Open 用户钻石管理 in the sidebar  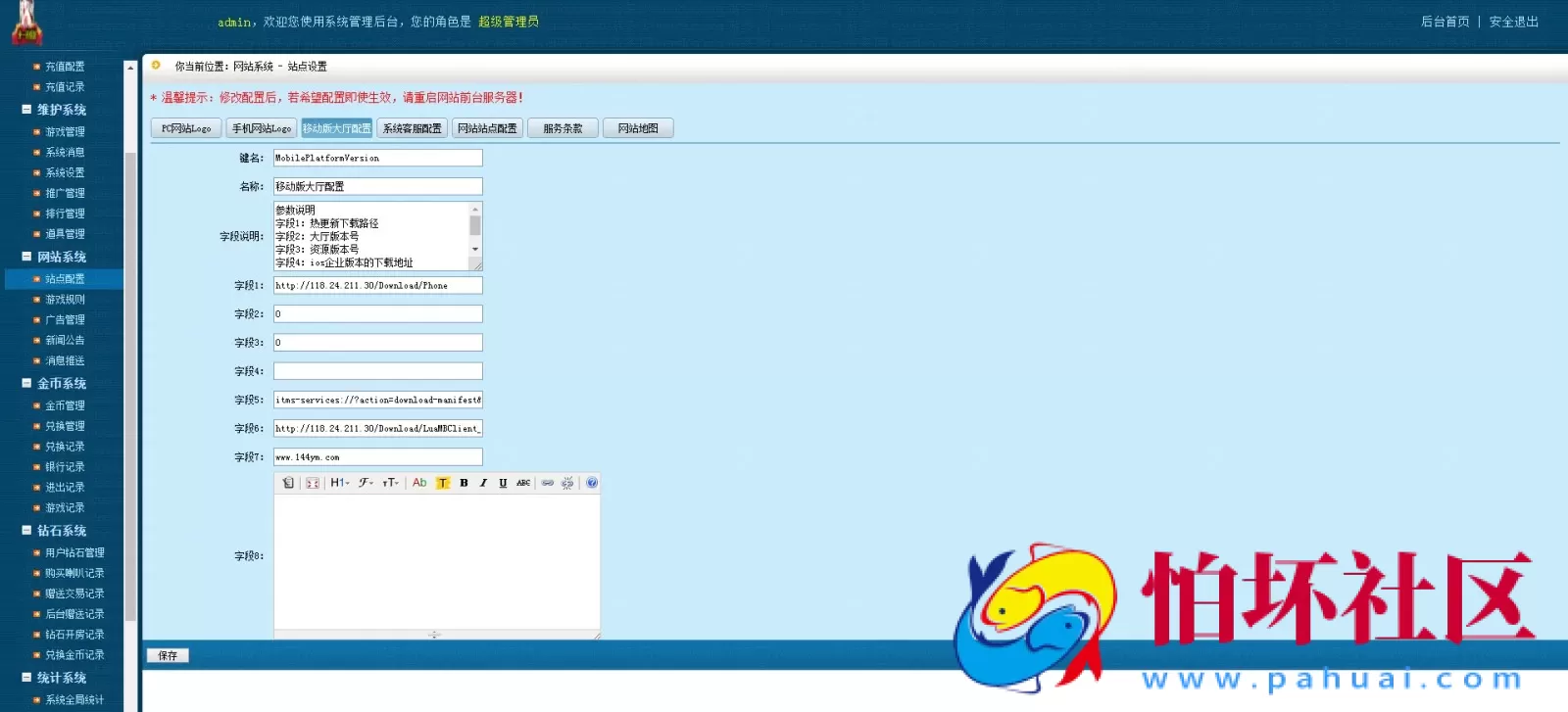point(74,552)
